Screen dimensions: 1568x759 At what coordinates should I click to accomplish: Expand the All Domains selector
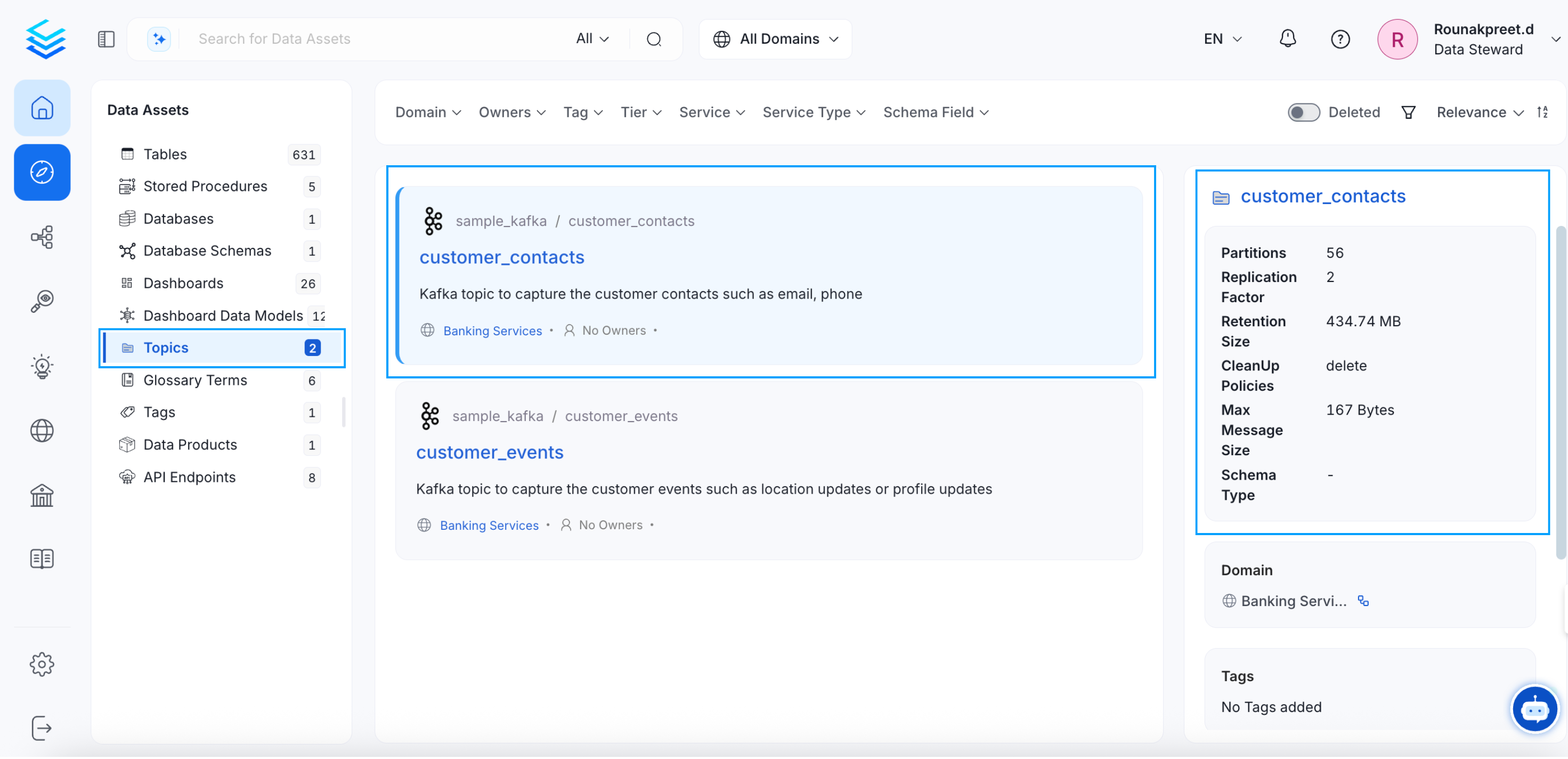(776, 38)
